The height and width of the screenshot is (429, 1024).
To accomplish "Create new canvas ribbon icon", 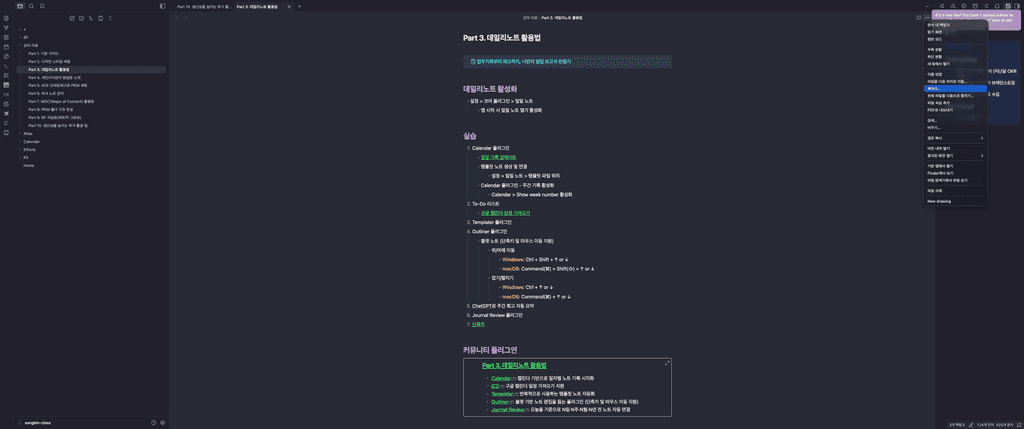I will (7, 37).
